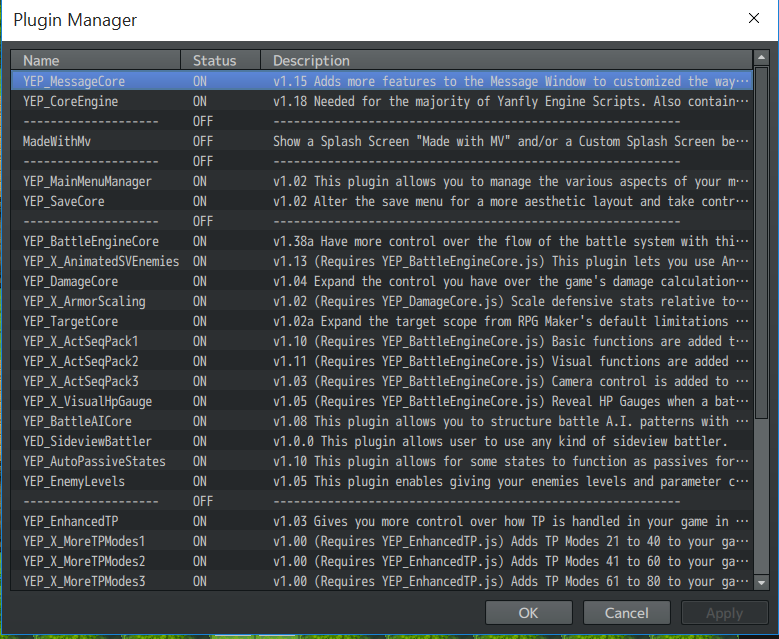Select the YEP_X_ActSeqPack2 plugin row

pyautogui.click(x=382, y=361)
